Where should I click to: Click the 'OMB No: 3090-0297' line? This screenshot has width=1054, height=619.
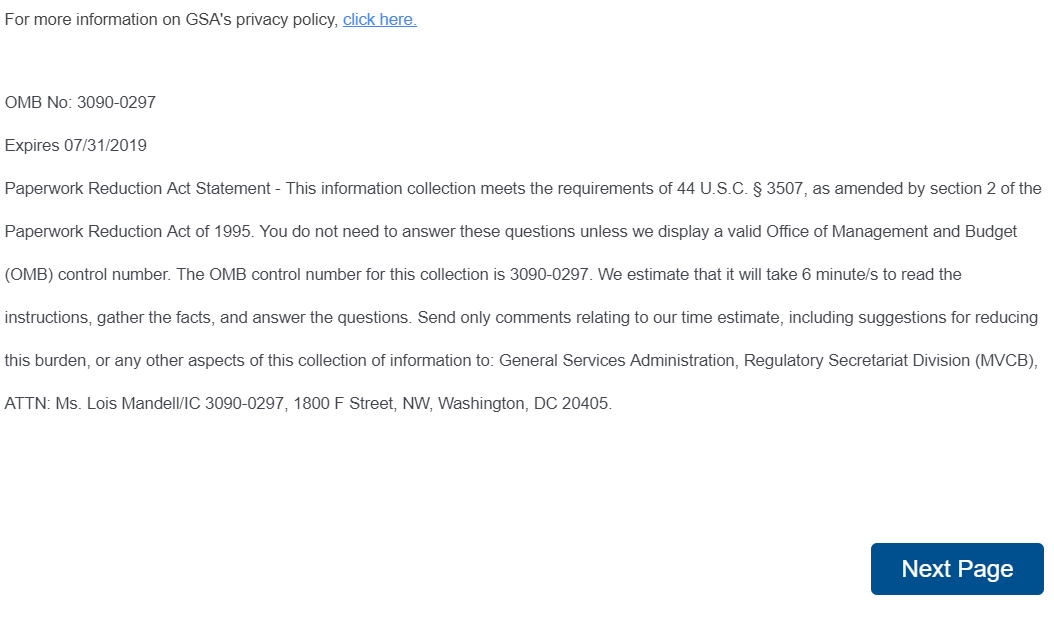tap(80, 102)
